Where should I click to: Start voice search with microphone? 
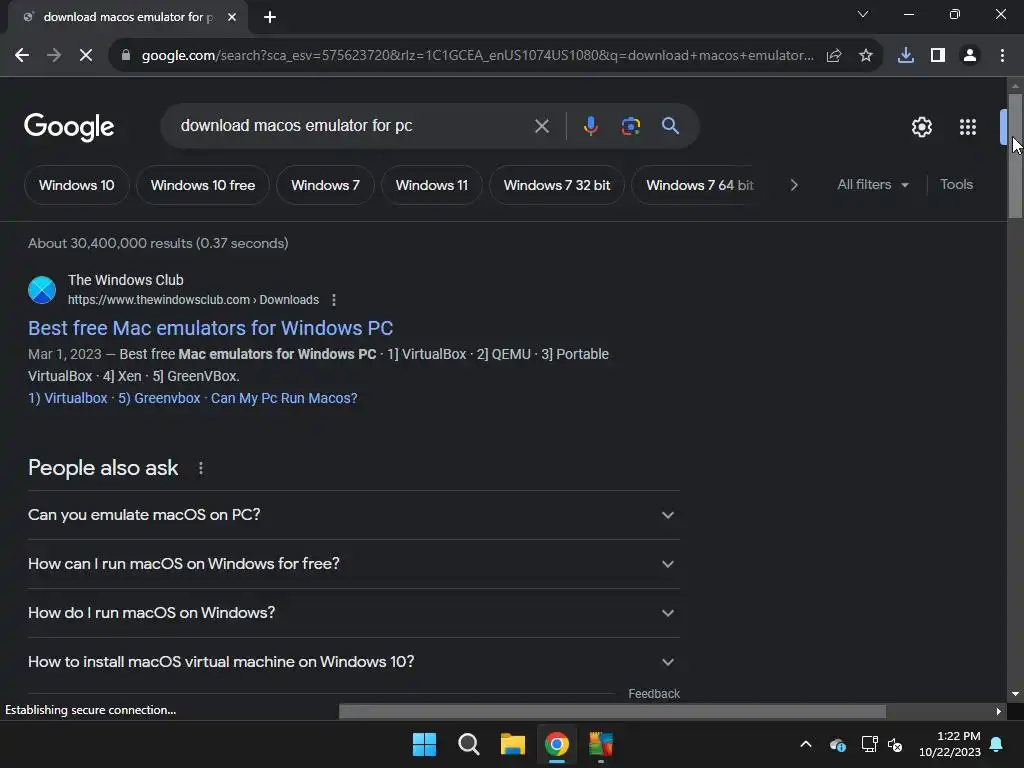coord(590,126)
